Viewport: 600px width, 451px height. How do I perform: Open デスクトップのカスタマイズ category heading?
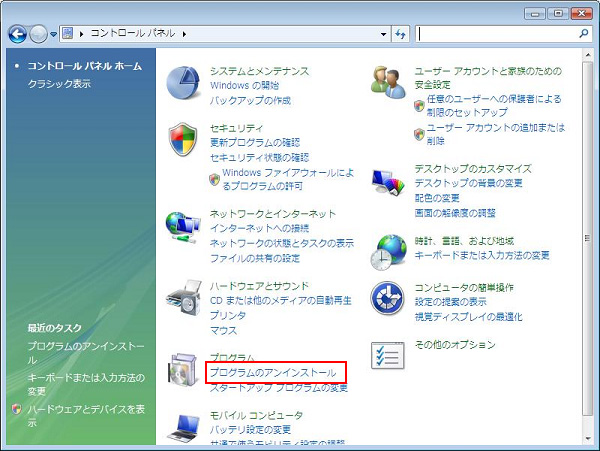[x=473, y=169]
